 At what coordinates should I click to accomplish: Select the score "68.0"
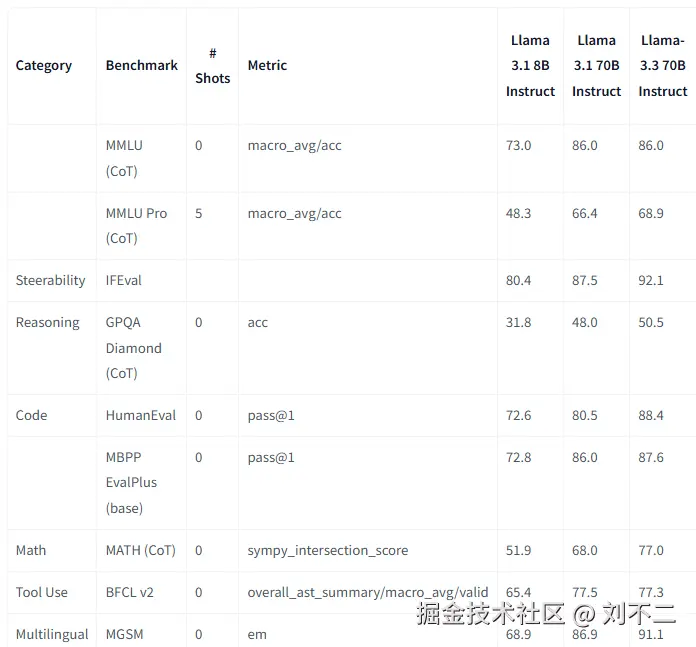(584, 551)
